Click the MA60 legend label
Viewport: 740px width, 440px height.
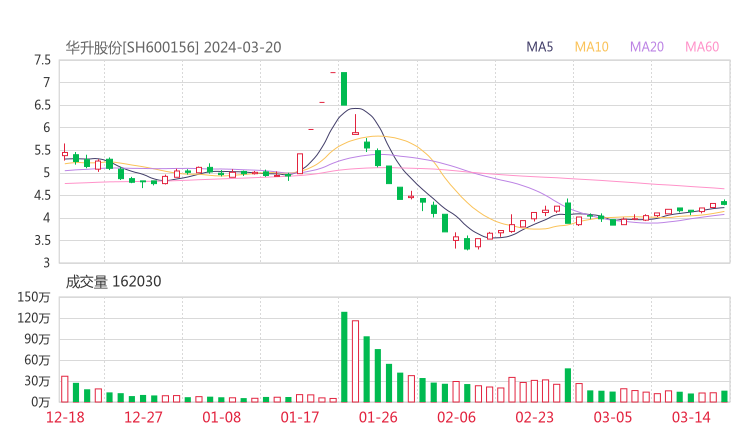pos(702,47)
